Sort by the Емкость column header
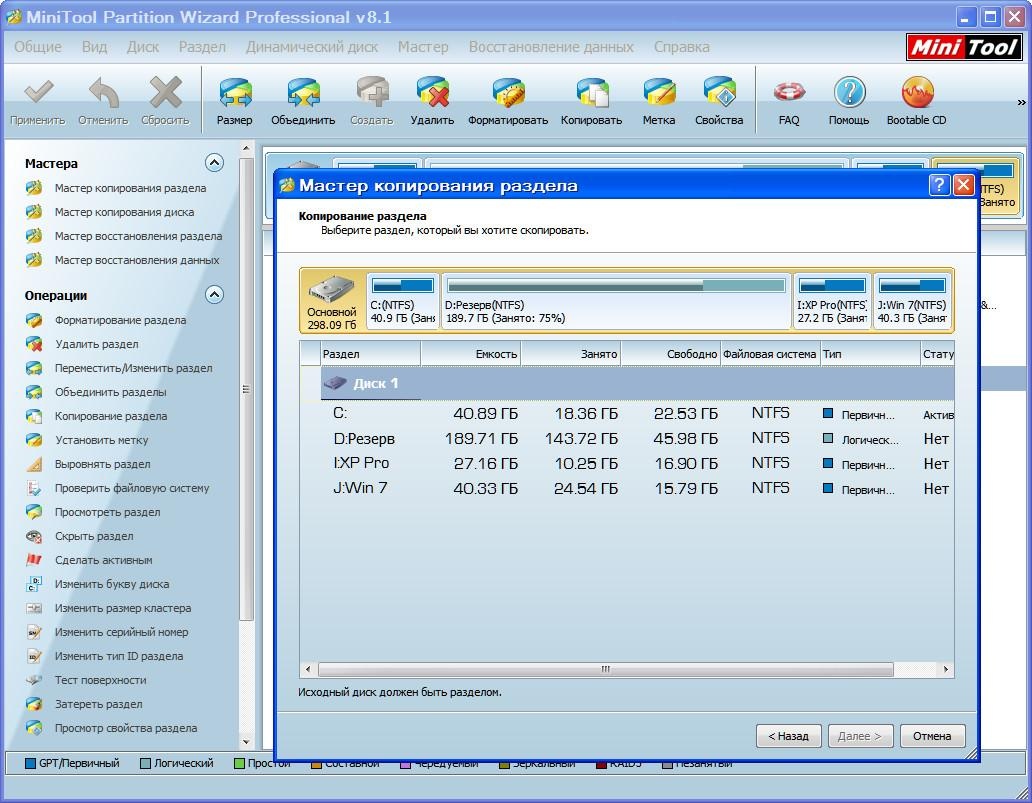The width and height of the screenshot is (1032, 803). [x=471, y=354]
